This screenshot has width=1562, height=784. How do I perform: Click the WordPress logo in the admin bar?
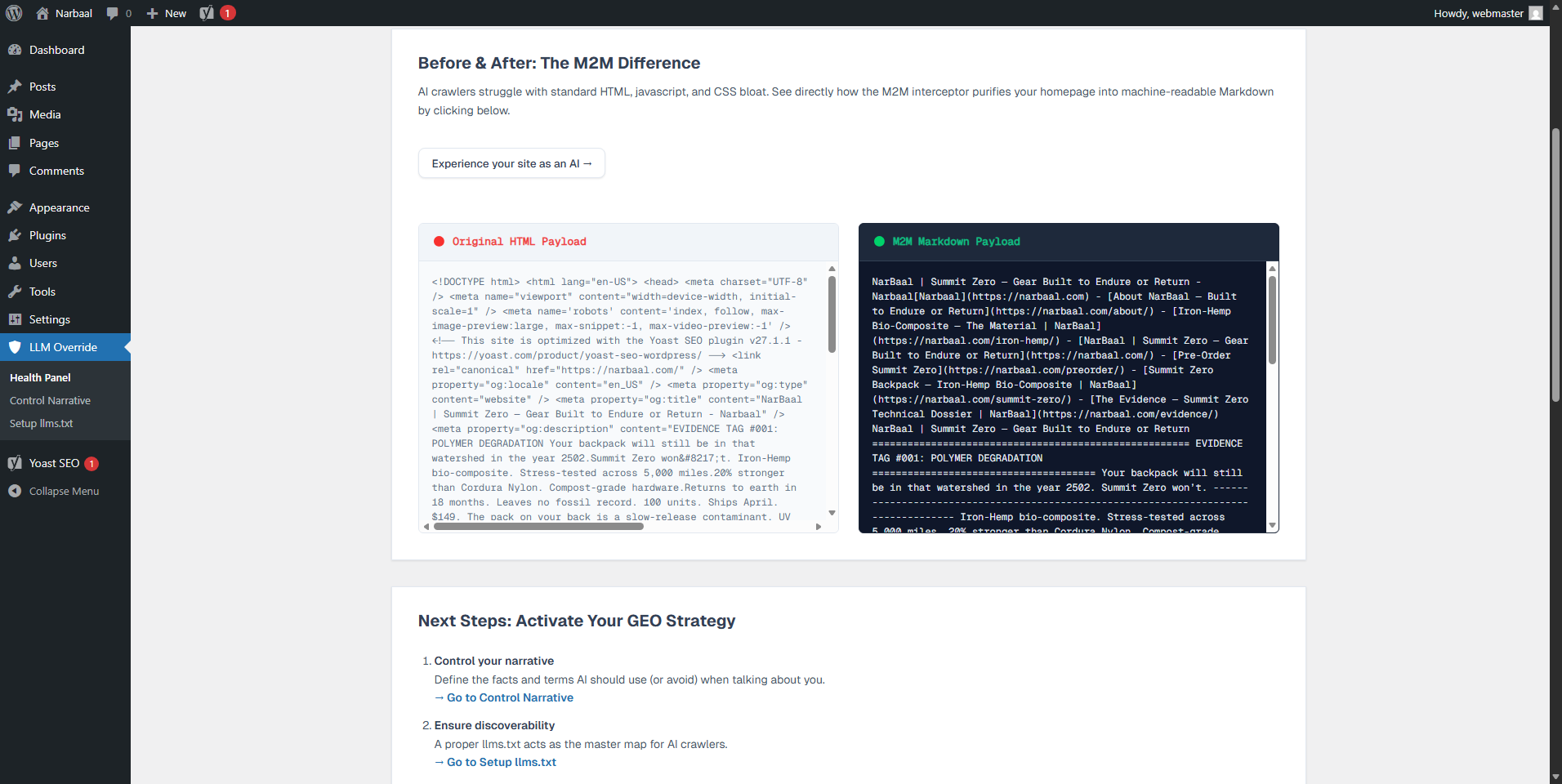[14, 13]
